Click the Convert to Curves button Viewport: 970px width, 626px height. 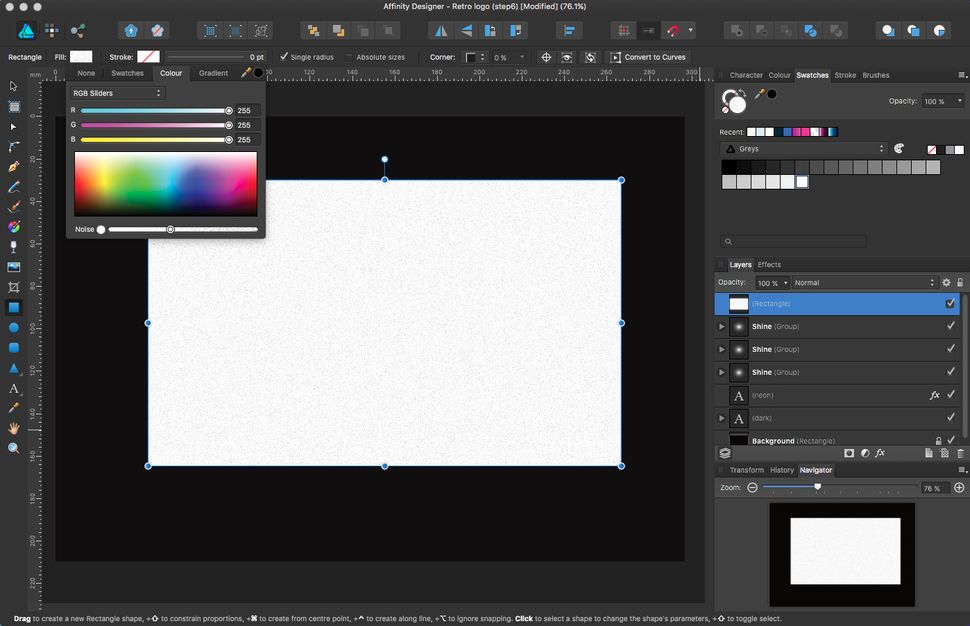[651, 57]
